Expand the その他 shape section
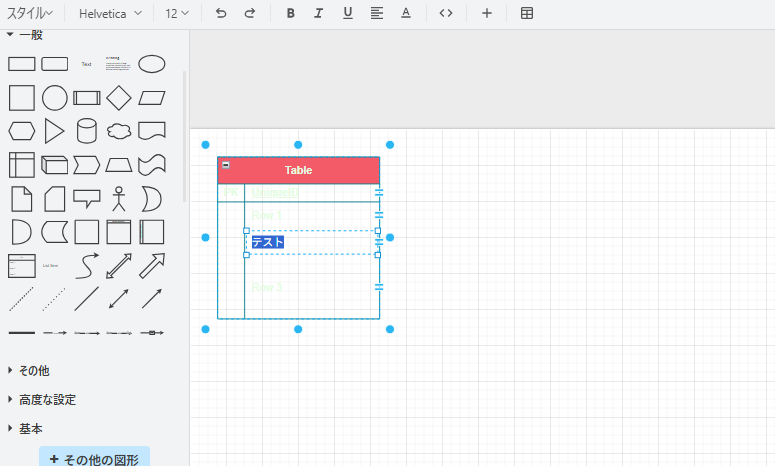This screenshot has width=775, height=466. pyautogui.click(x=34, y=370)
